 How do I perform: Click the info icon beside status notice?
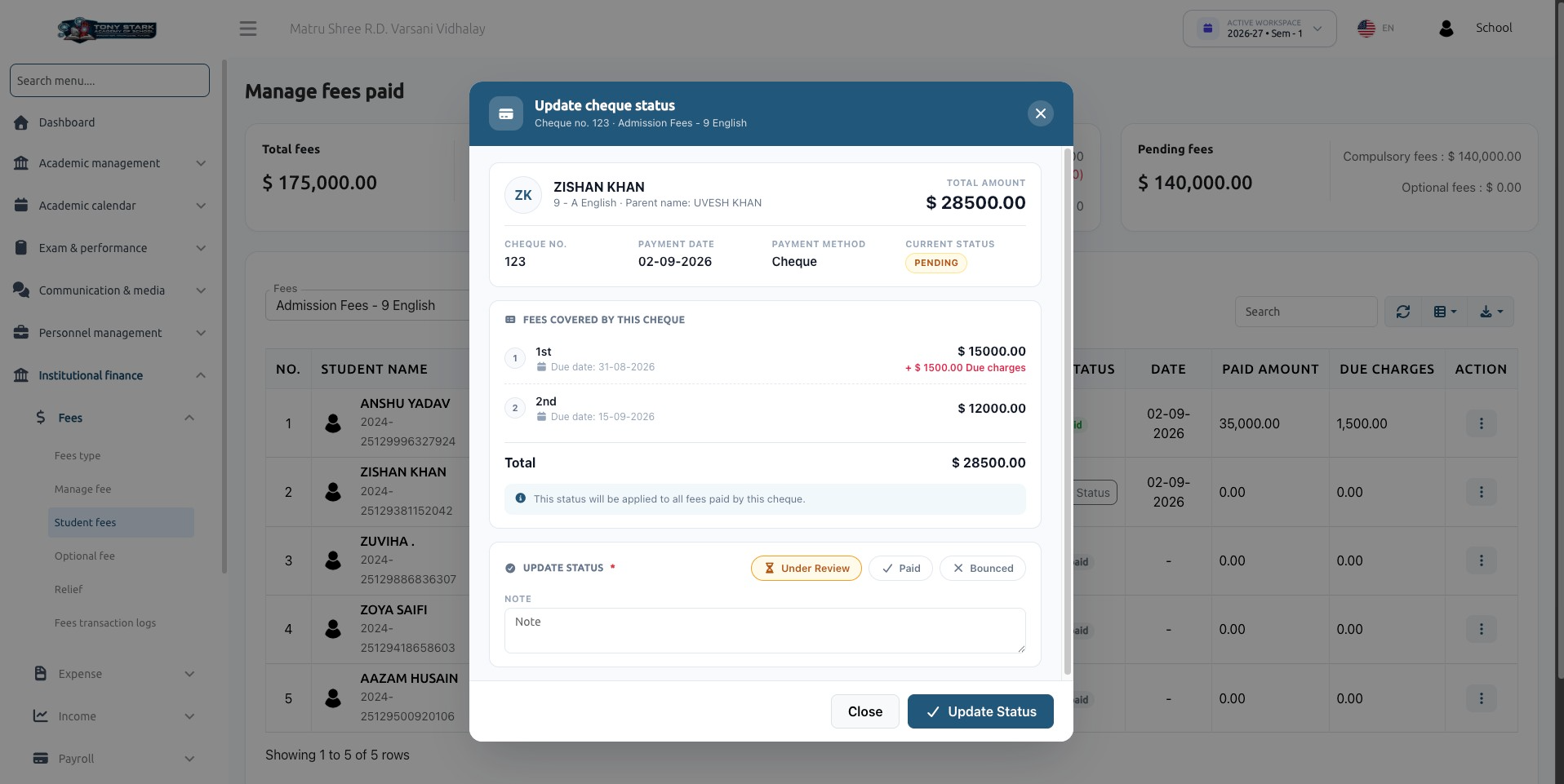click(521, 498)
